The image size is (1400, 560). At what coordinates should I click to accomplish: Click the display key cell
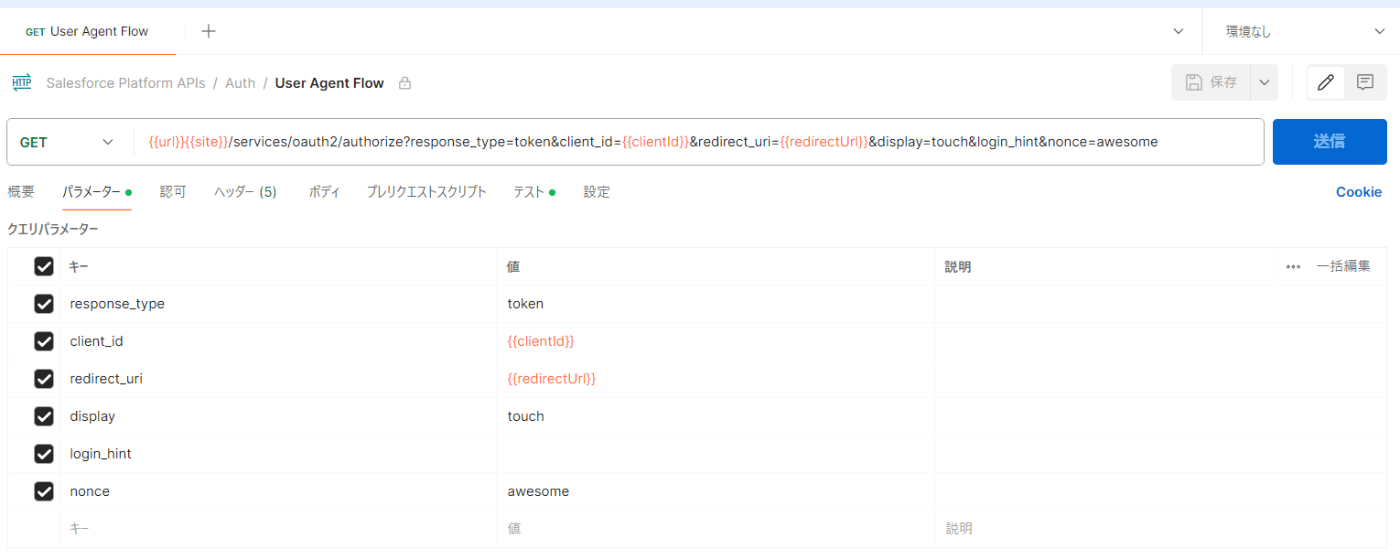coord(278,416)
